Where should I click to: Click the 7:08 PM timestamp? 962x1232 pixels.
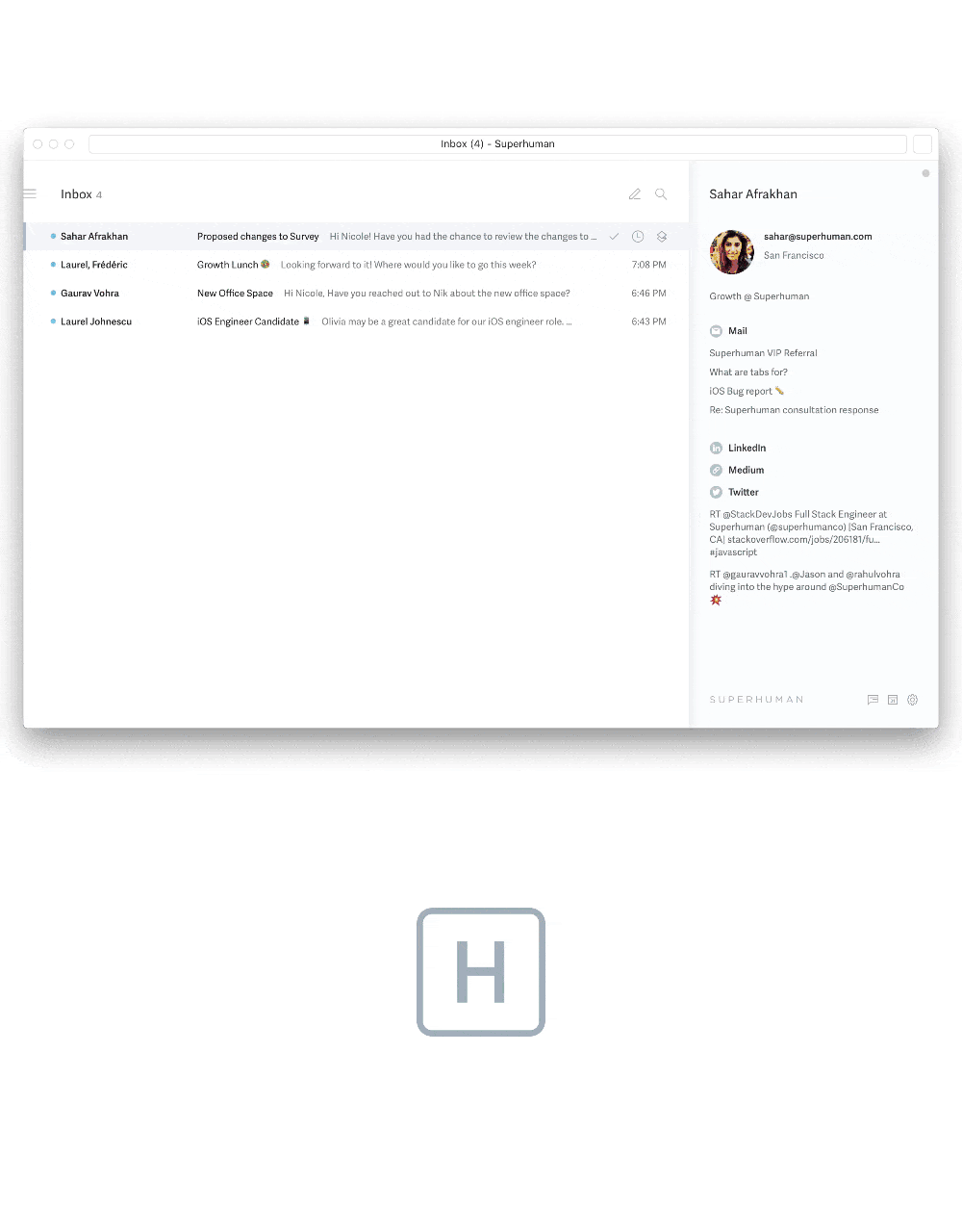[x=648, y=265]
